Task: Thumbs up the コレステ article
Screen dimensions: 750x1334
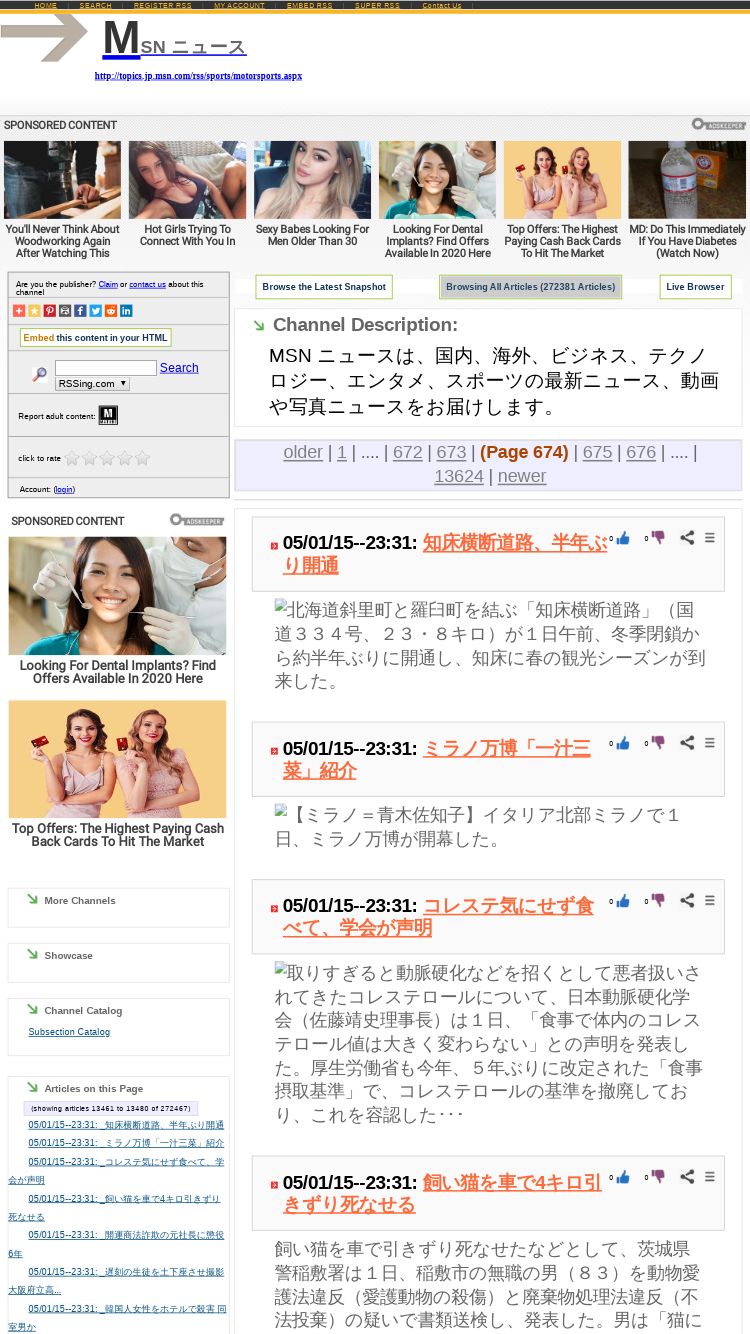Action: 623,901
